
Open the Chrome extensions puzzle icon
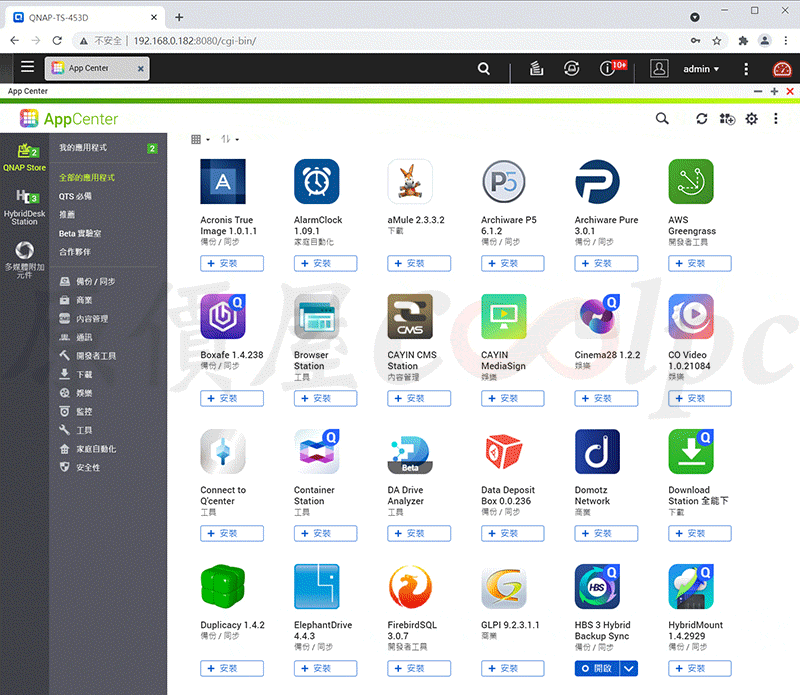pyautogui.click(x=743, y=41)
